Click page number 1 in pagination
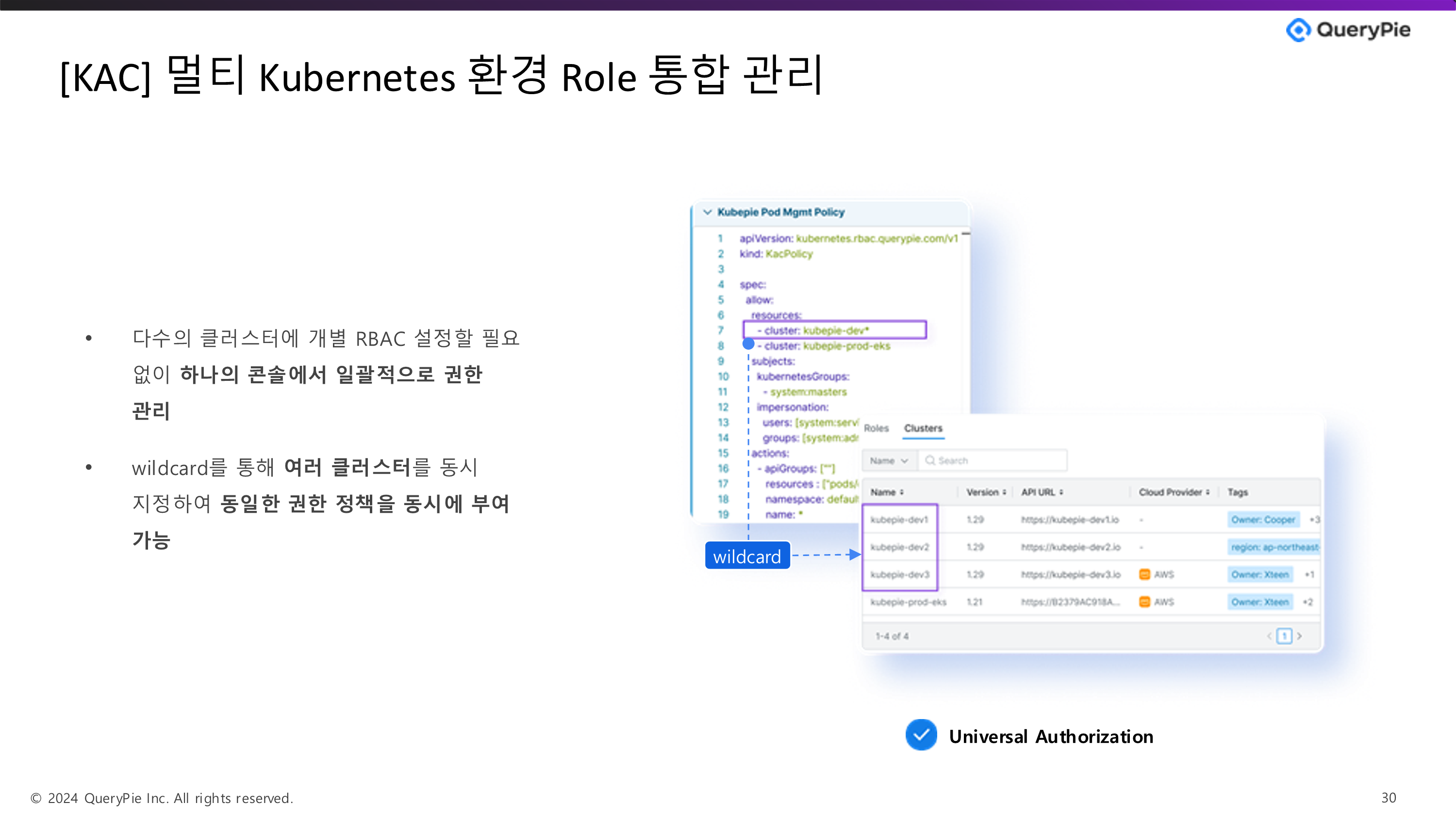 pyautogui.click(x=1284, y=636)
